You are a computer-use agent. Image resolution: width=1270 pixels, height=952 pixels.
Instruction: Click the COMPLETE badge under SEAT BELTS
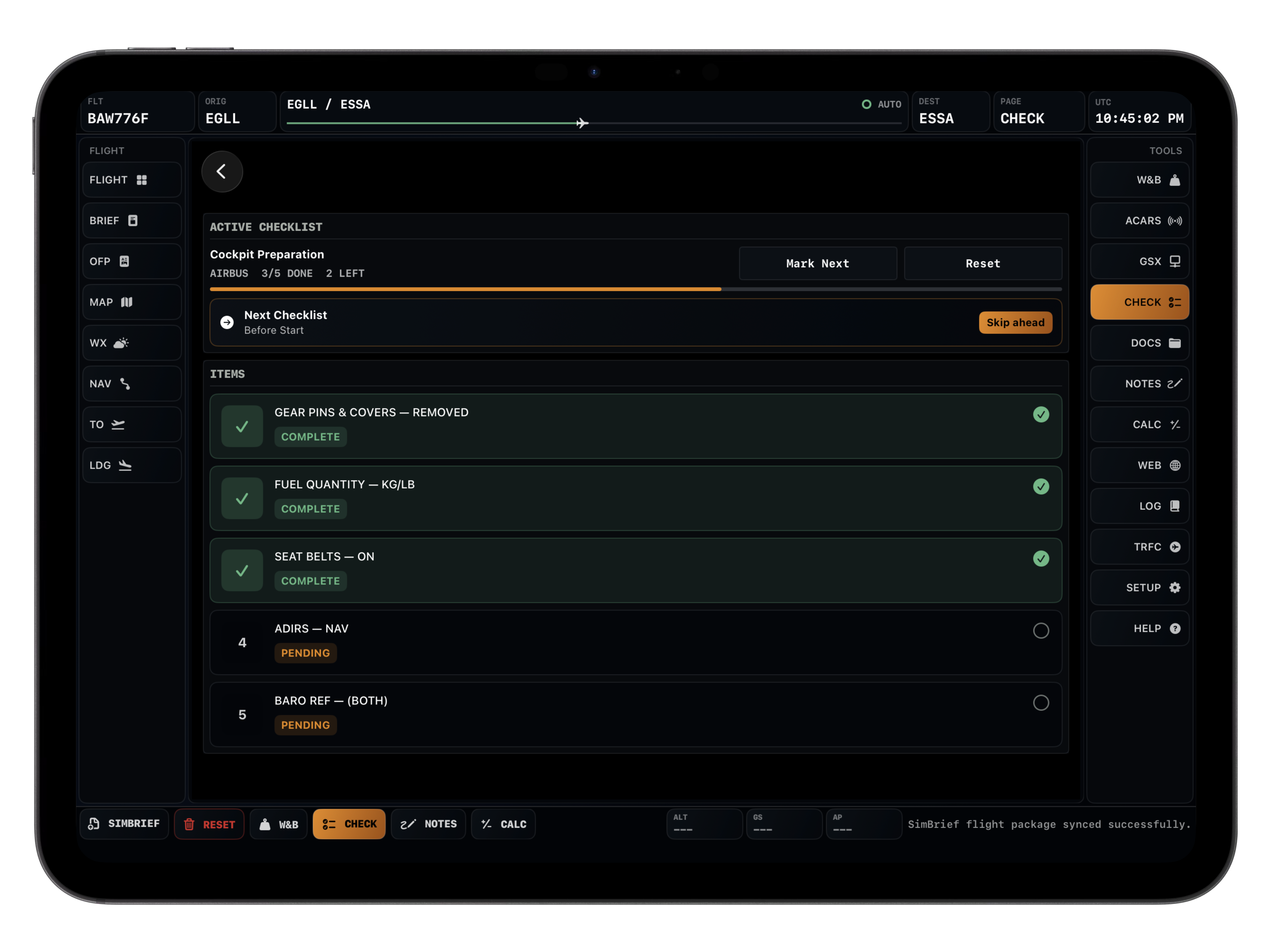point(311,581)
